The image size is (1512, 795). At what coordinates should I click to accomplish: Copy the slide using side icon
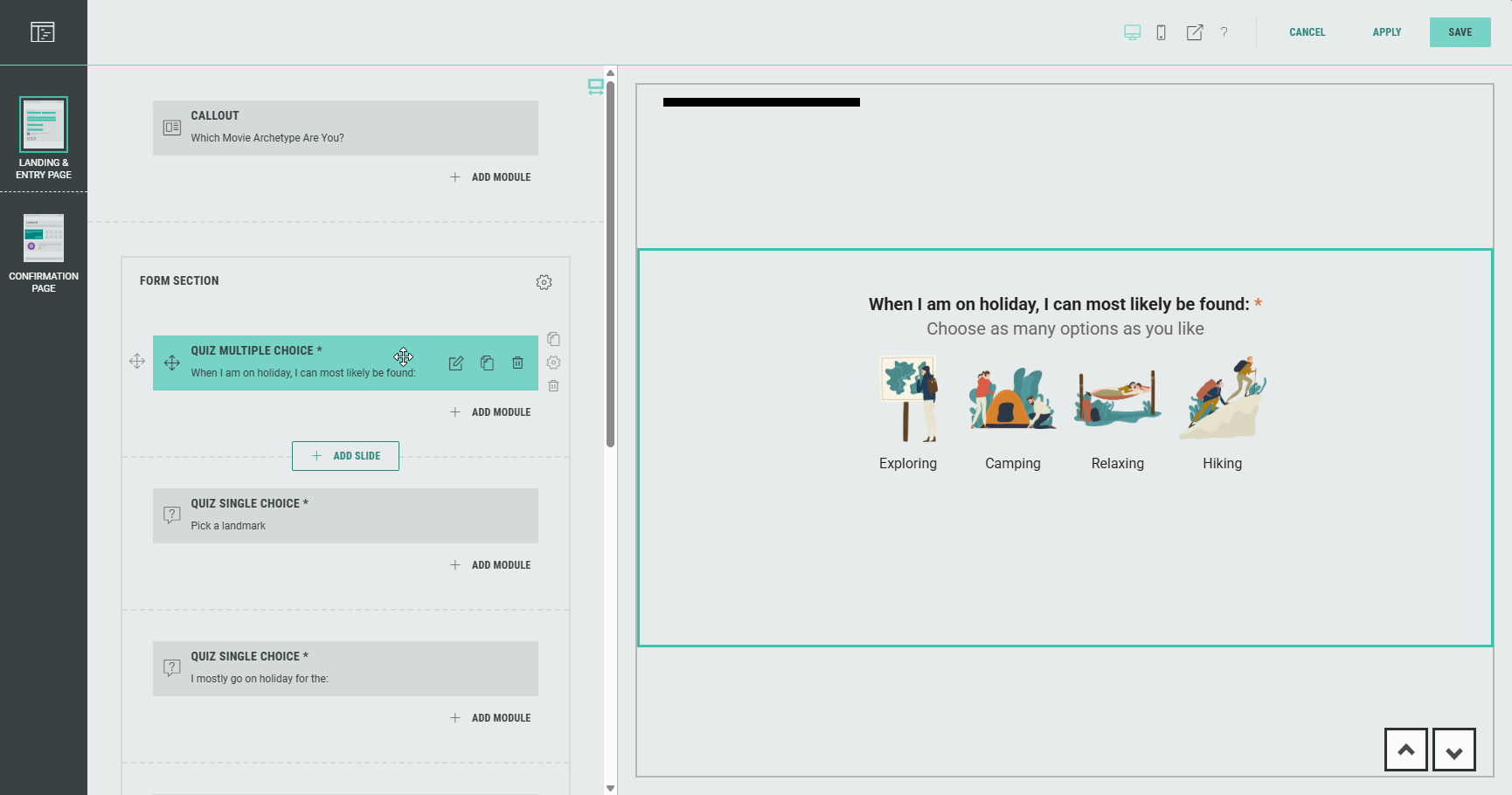point(553,339)
